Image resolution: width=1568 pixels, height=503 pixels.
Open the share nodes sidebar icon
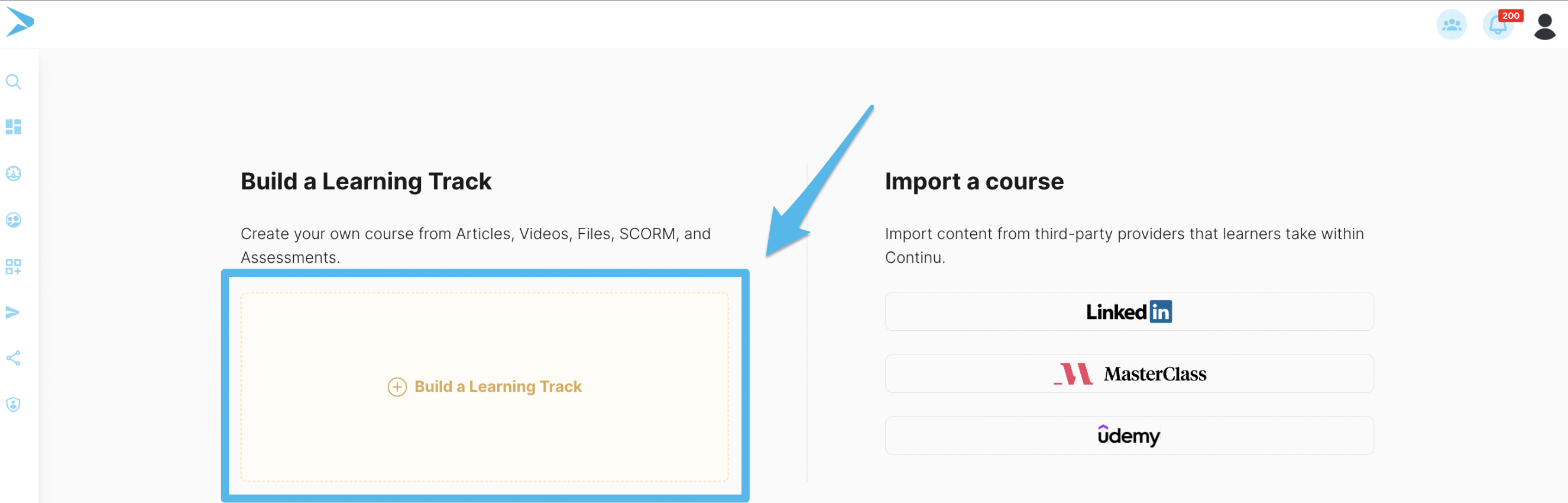point(14,358)
